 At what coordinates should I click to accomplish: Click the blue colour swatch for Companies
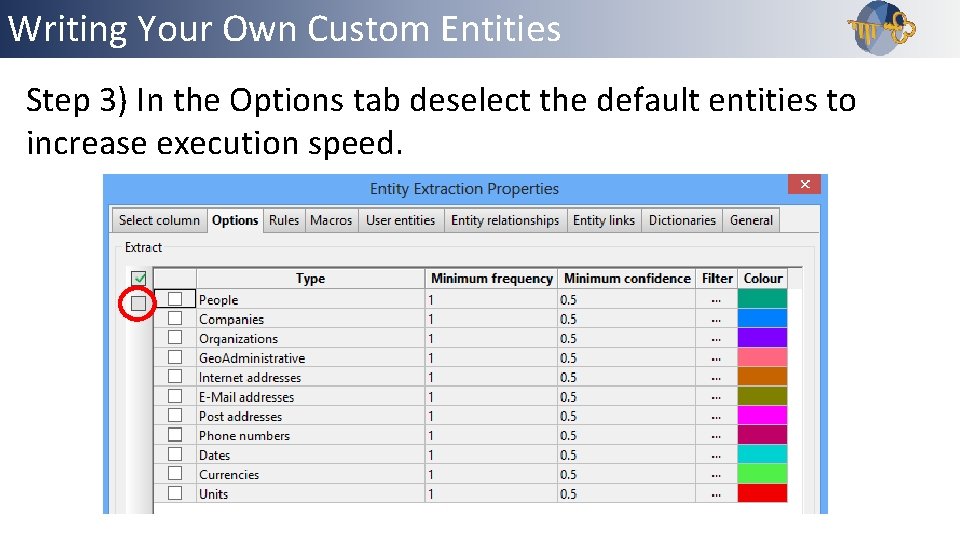(x=762, y=319)
